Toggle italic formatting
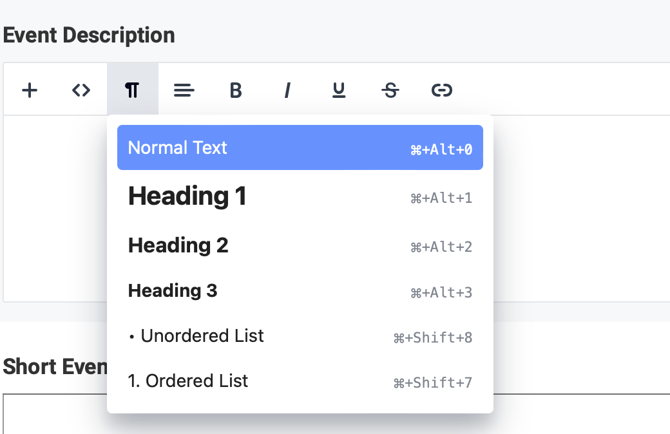The height and width of the screenshot is (434, 670). tap(287, 90)
